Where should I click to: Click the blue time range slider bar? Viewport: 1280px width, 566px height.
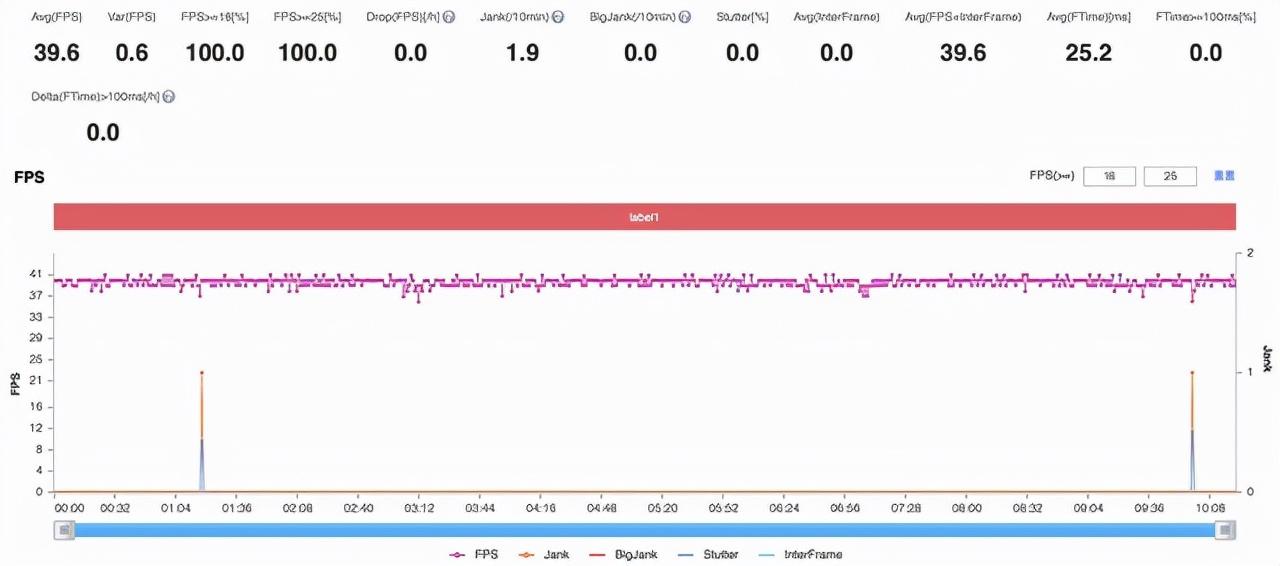click(x=644, y=530)
